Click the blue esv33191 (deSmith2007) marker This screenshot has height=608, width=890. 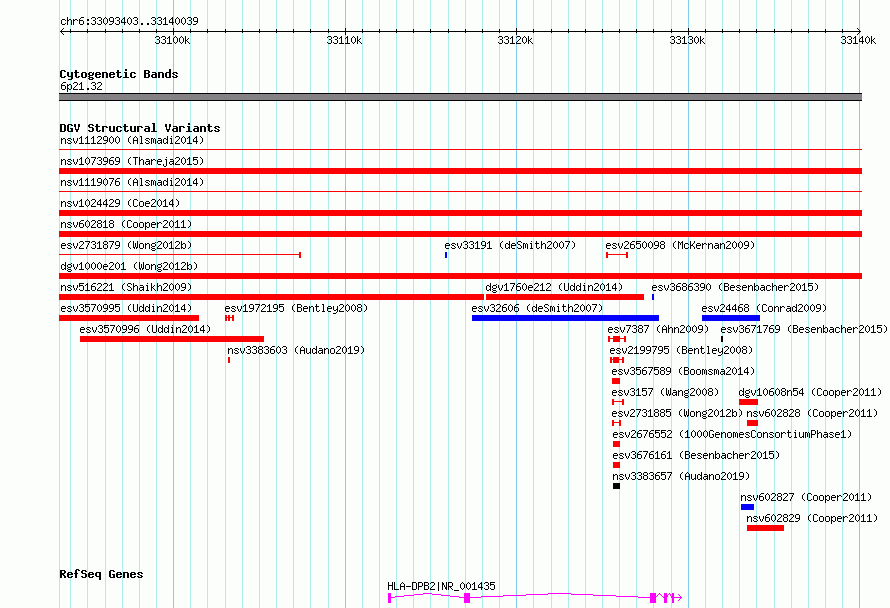click(446, 255)
